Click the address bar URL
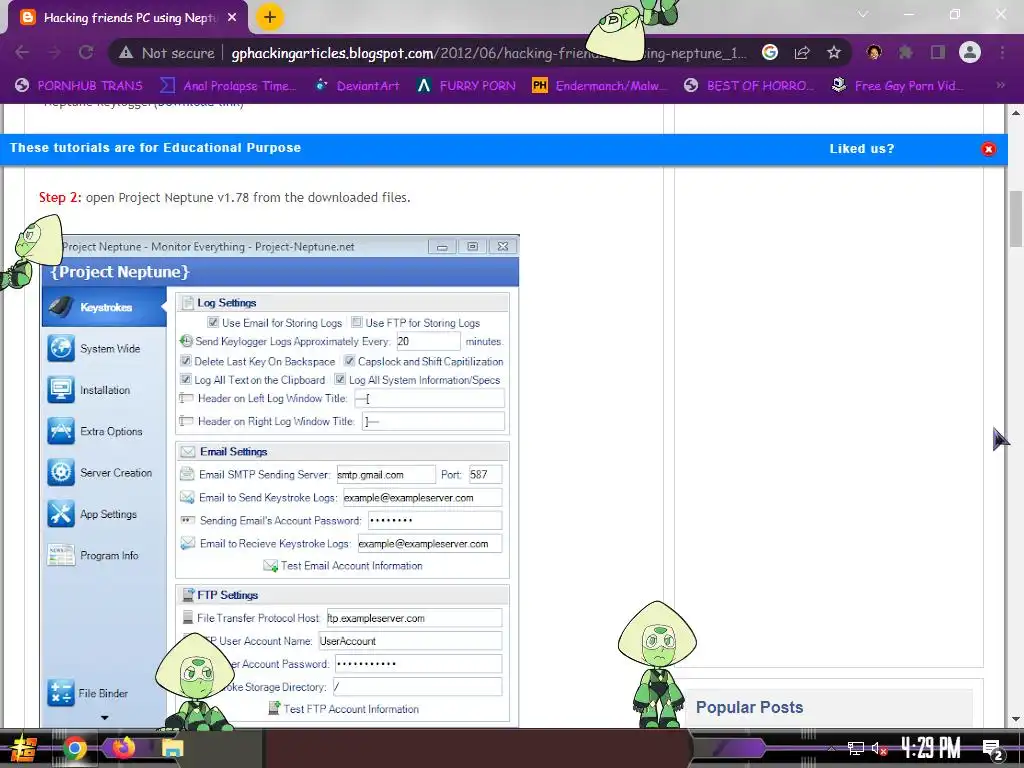 488,53
